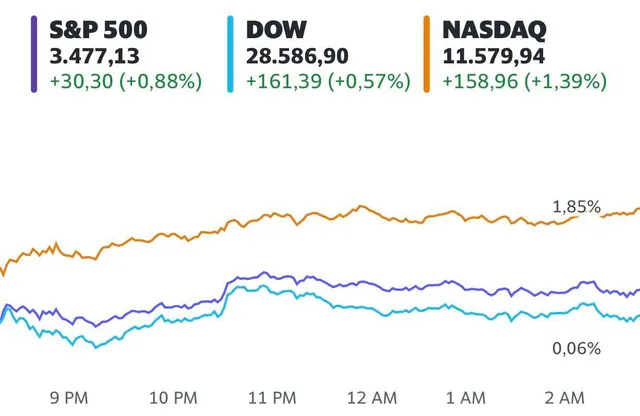Select the orange NASDAQ color bar
The image size is (640, 416).
click(x=427, y=54)
